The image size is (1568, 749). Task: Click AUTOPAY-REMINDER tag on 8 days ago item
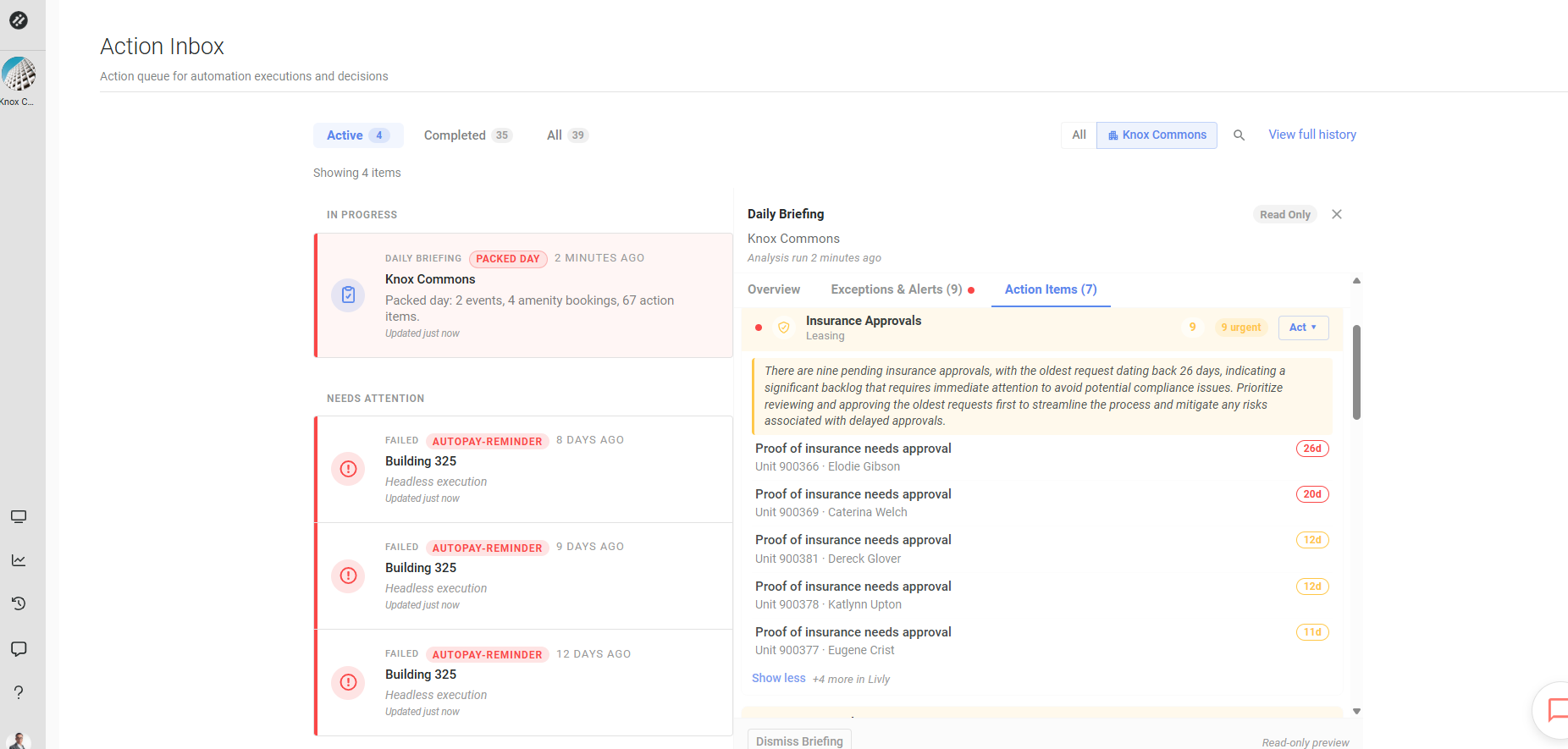487,441
